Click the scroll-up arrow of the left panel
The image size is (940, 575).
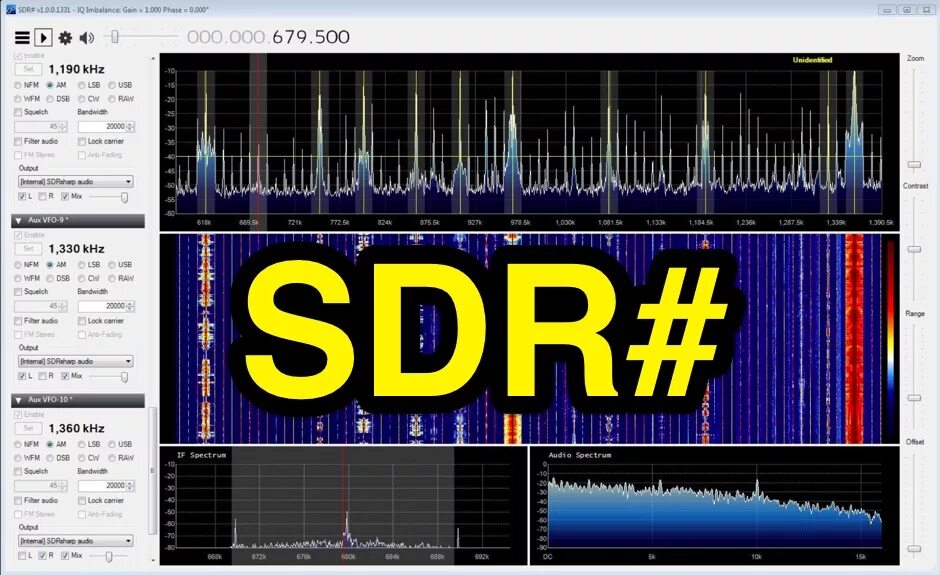pos(153,59)
